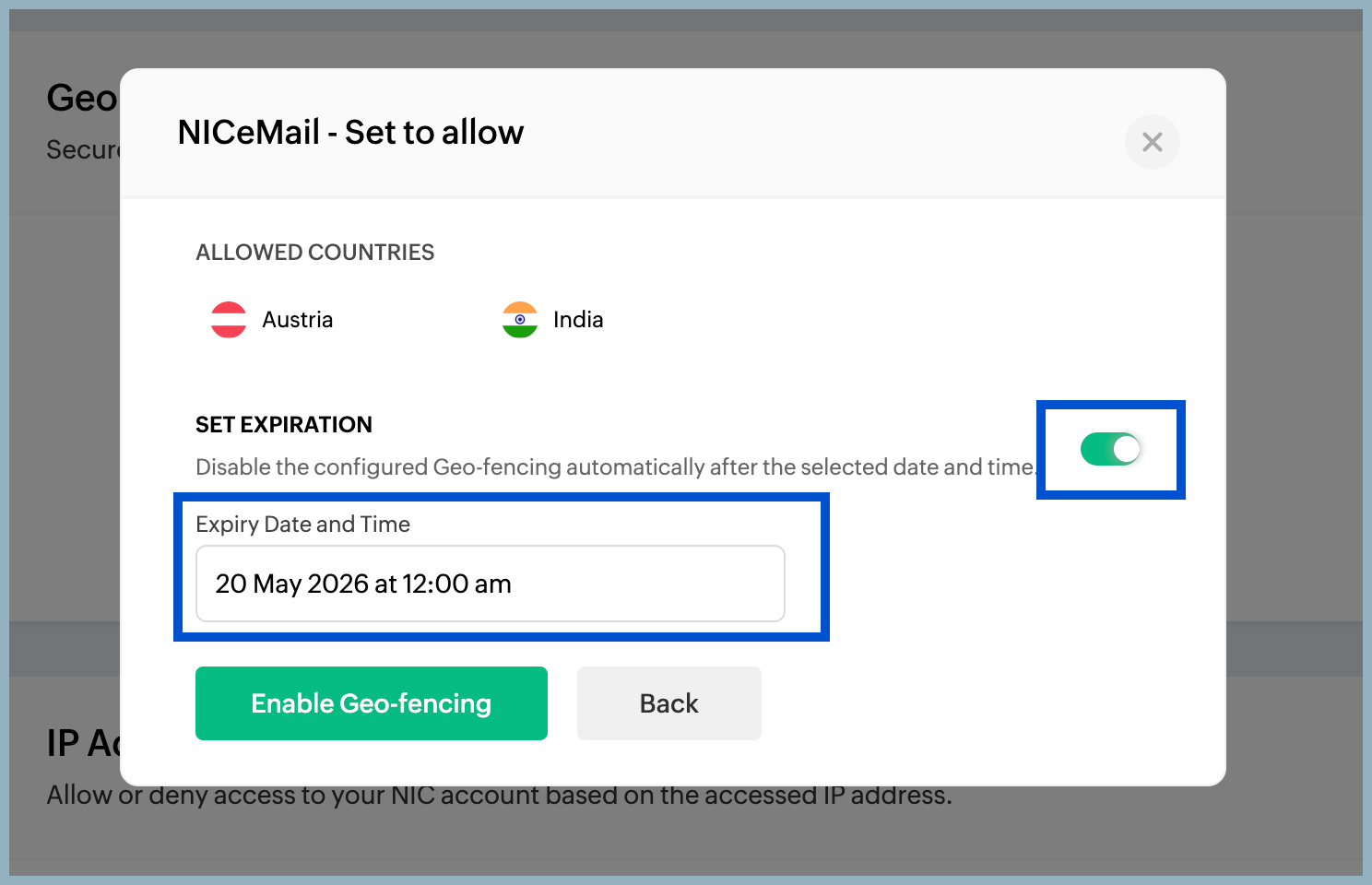Screen dimensions: 1372x885
Task: Click the '12:00 am' time value
Action: coord(456,584)
